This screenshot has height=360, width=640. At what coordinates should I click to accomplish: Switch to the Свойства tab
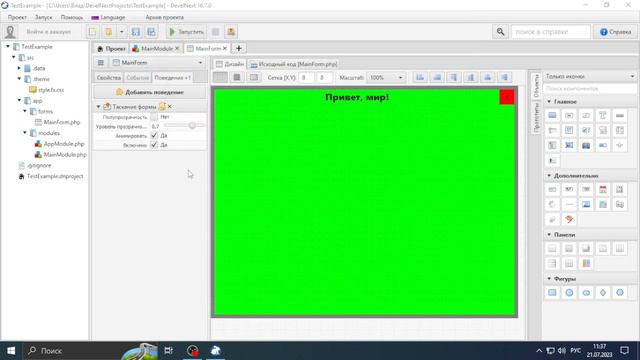point(109,77)
